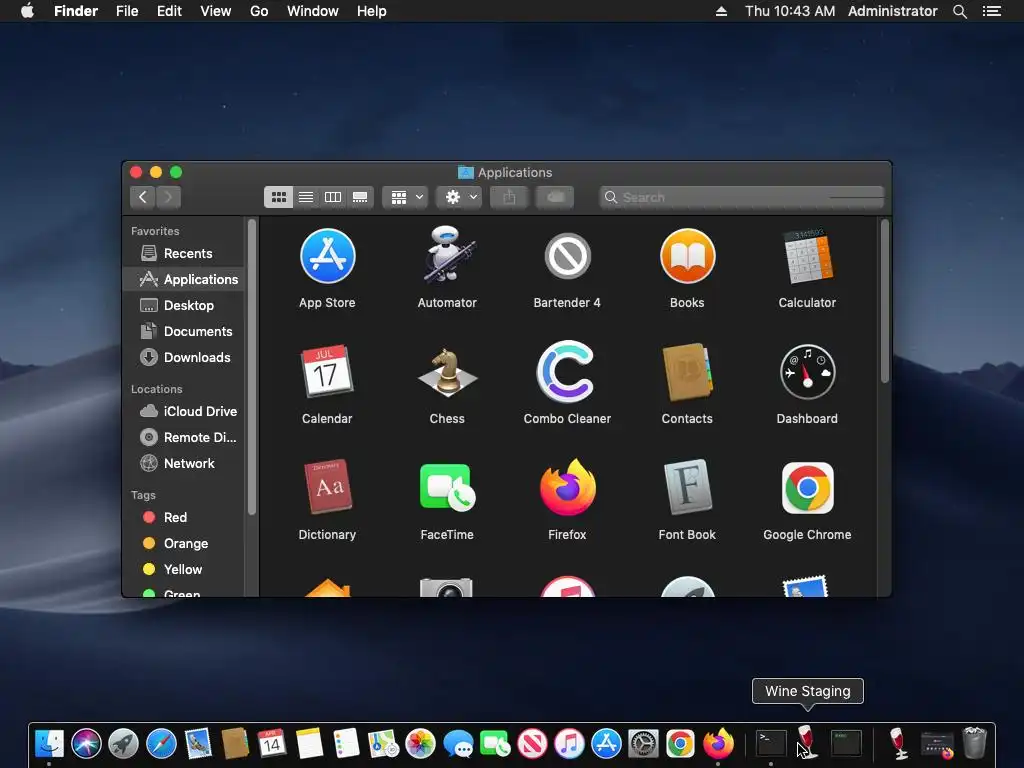Image resolution: width=1024 pixels, height=768 pixels.
Task: Open System Preferences from the Dock
Action: pos(643,743)
